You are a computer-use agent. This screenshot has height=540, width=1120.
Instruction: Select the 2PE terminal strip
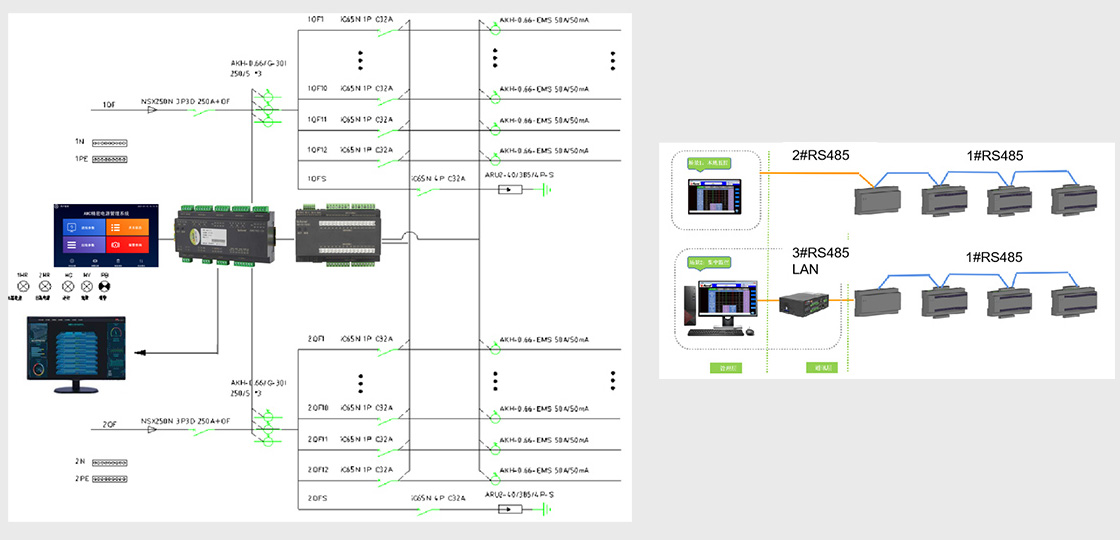click(x=110, y=478)
